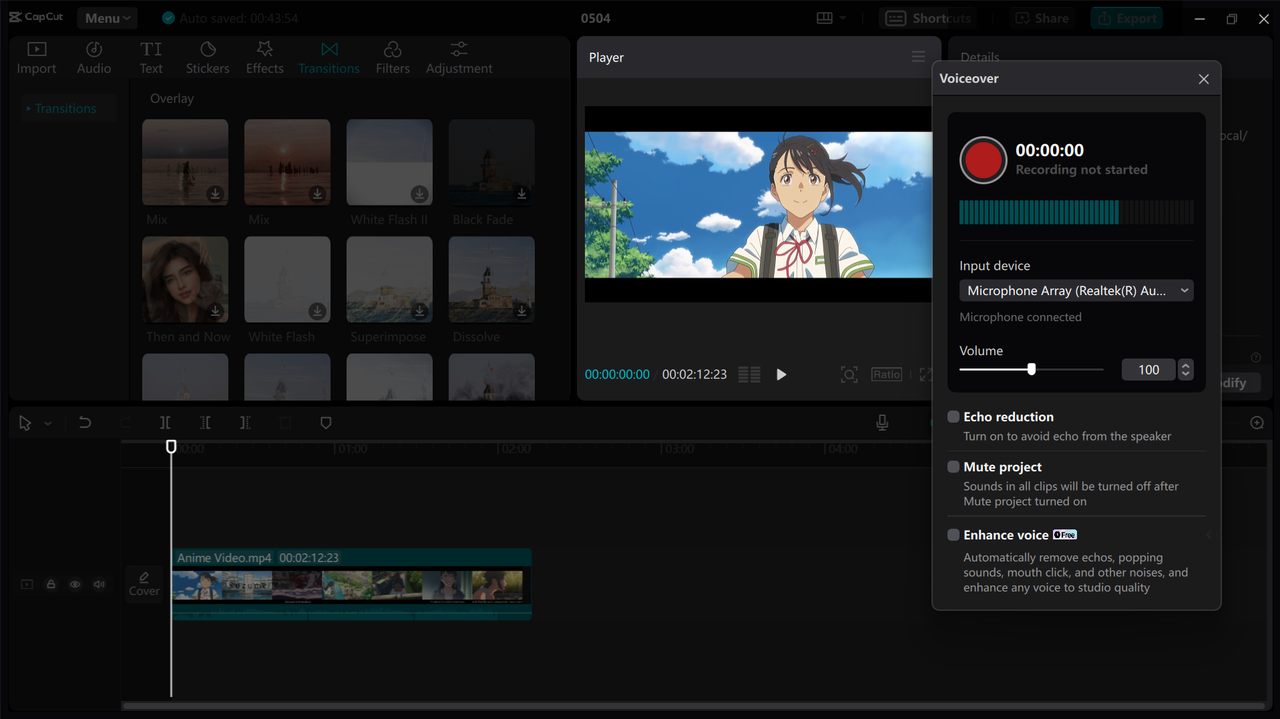Click the Share button
Viewport: 1280px width, 719px height.
pos(1042,18)
